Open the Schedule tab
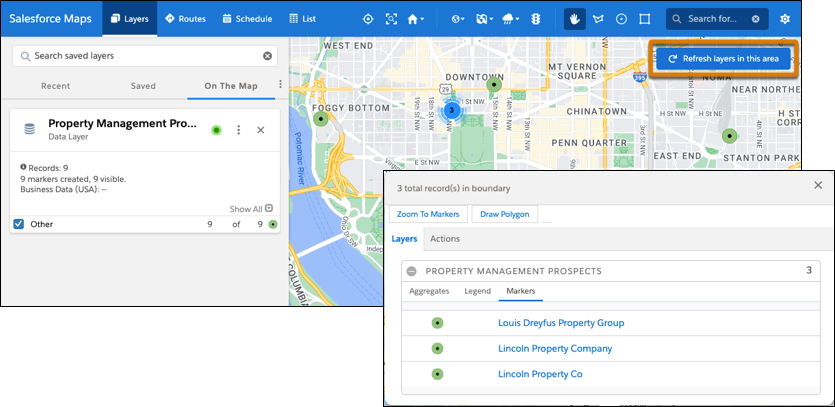The image size is (835, 407). 247,19
